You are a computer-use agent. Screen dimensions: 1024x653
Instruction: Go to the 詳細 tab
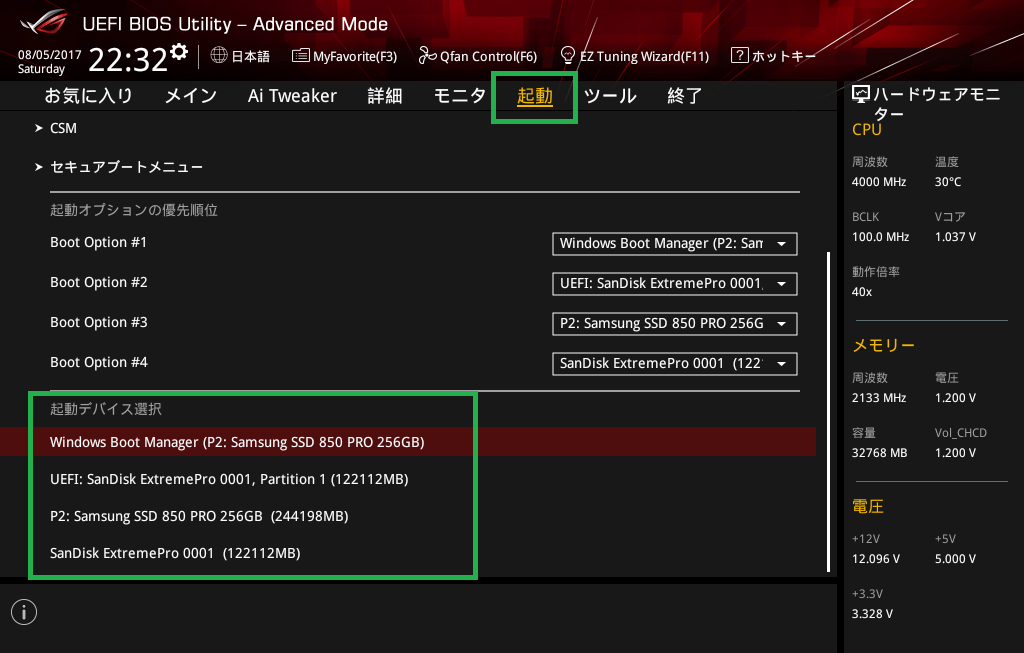click(x=385, y=96)
